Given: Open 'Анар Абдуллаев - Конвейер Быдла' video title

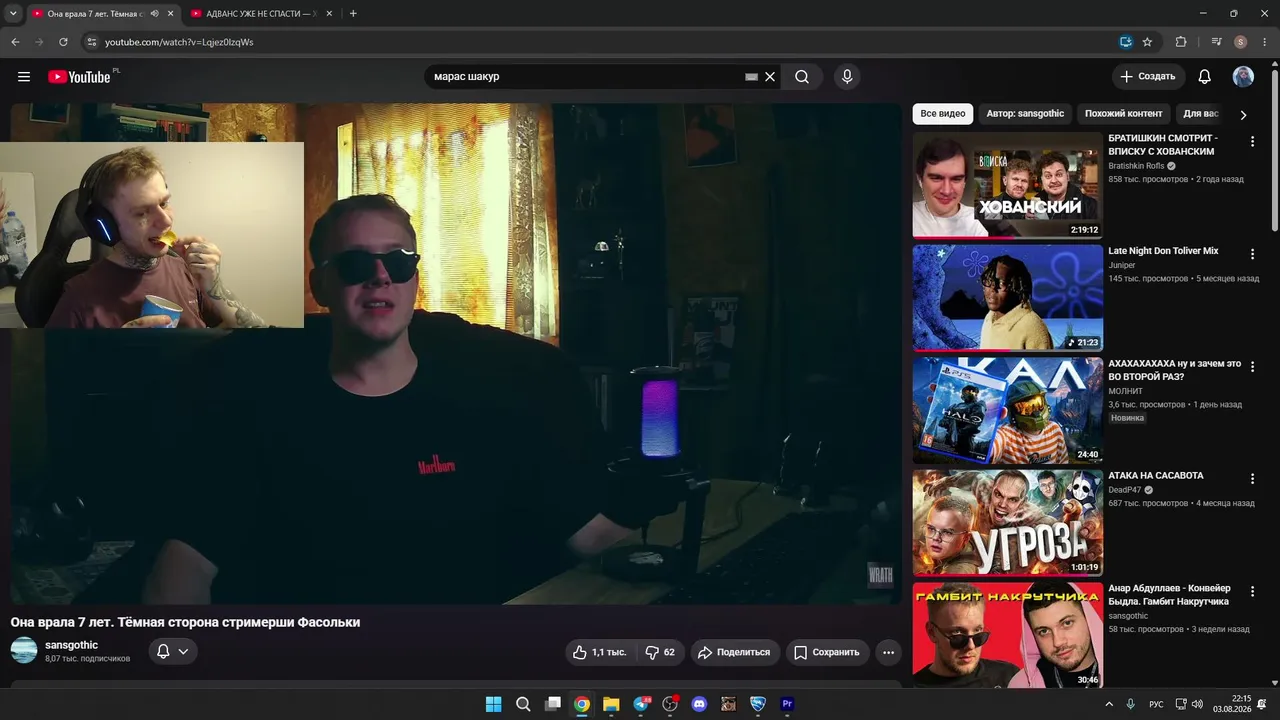Looking at the screenshot, I should (x=1169, y=595).
